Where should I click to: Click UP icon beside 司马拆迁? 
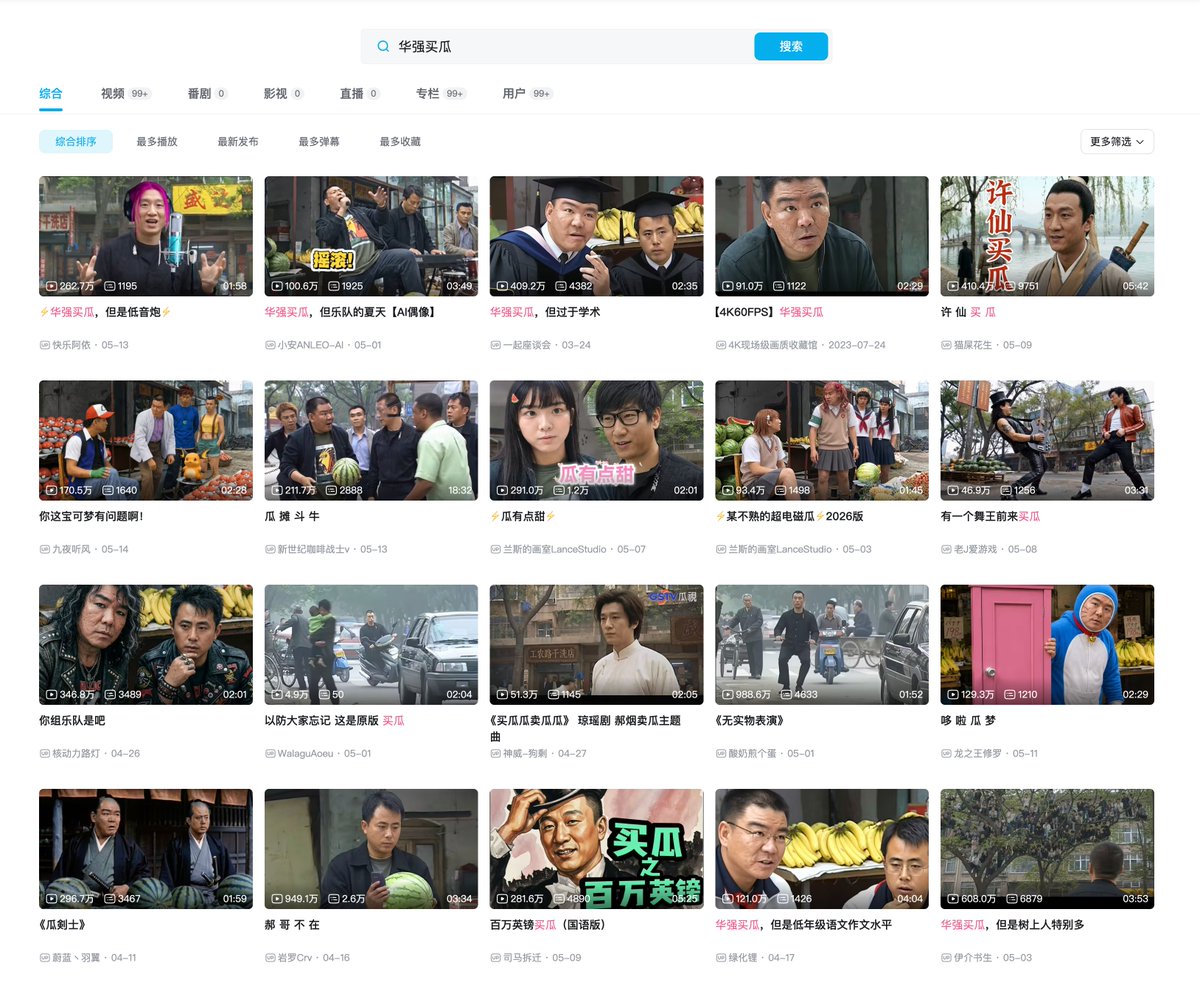pyautogui.click(x=496, y=957)
